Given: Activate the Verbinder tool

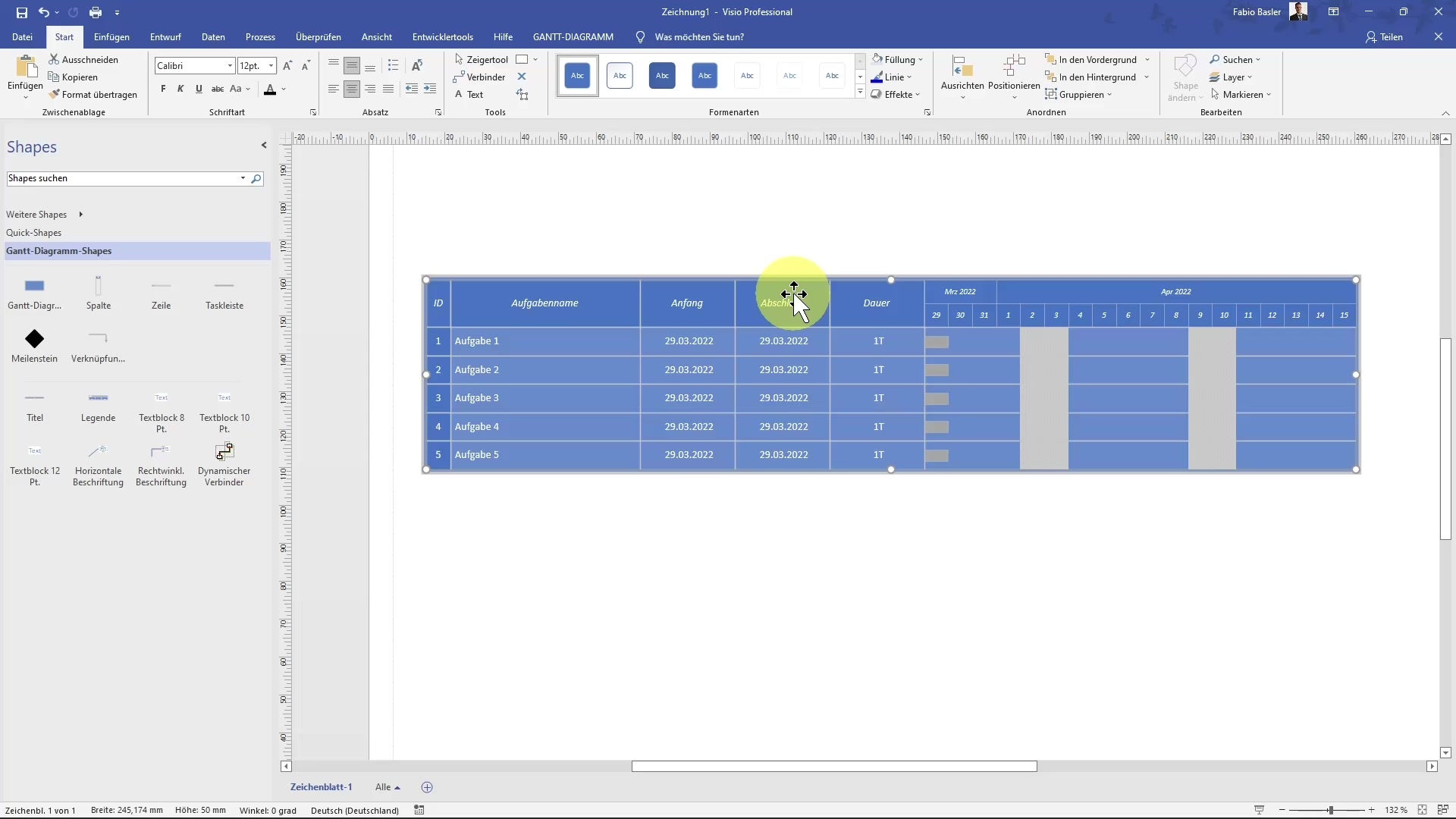Looking at the screenshot, I should (x=479, y=77).
